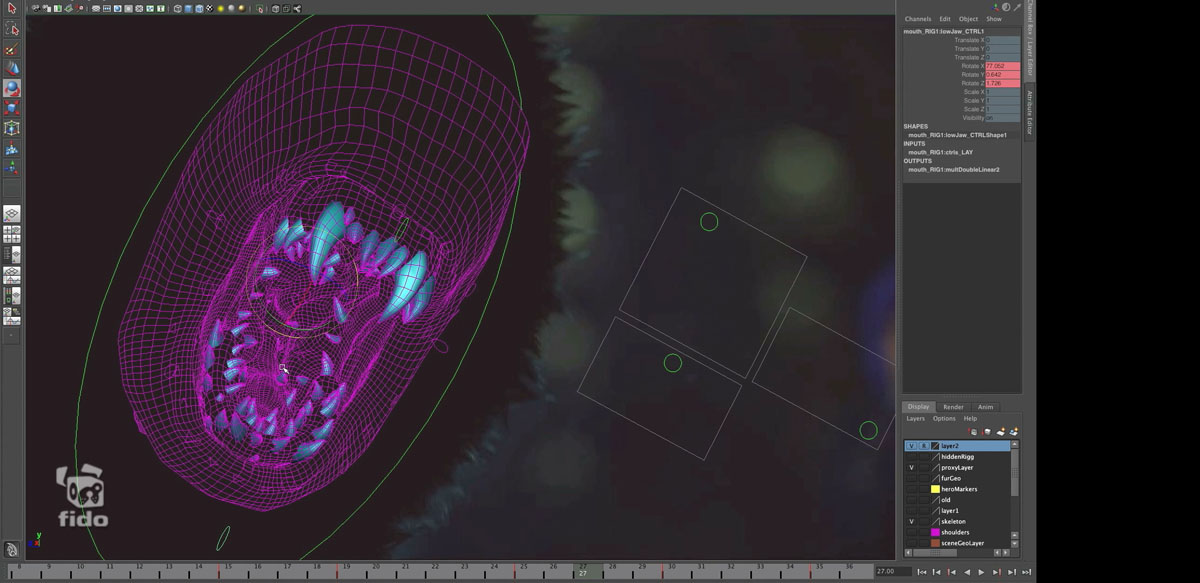1200x583 pixels.
Task: Click wireframe cube shading icon in viewport toolbar
Action: point(178,9)
